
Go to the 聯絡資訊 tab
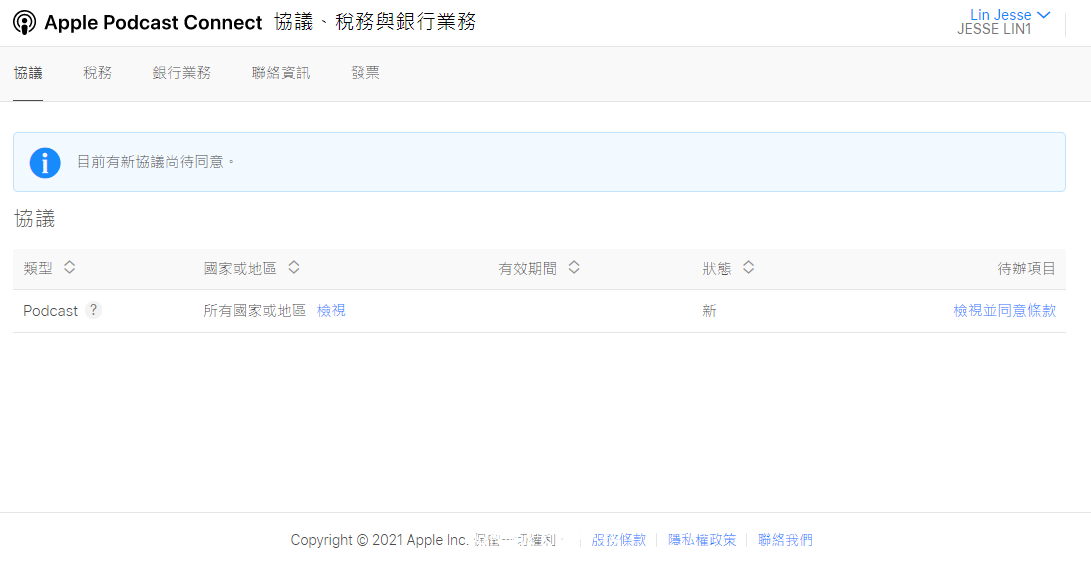coord(281,73)
